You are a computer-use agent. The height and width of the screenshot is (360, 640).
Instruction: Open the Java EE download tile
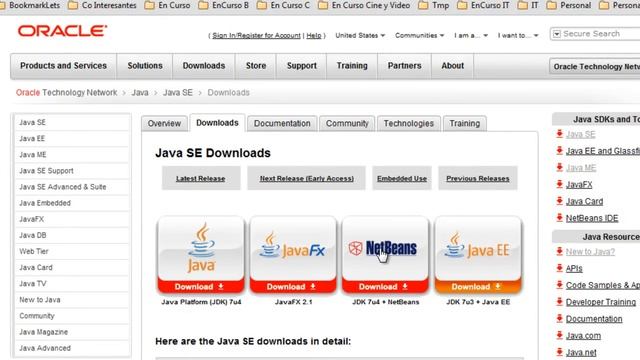pos(478,255)
